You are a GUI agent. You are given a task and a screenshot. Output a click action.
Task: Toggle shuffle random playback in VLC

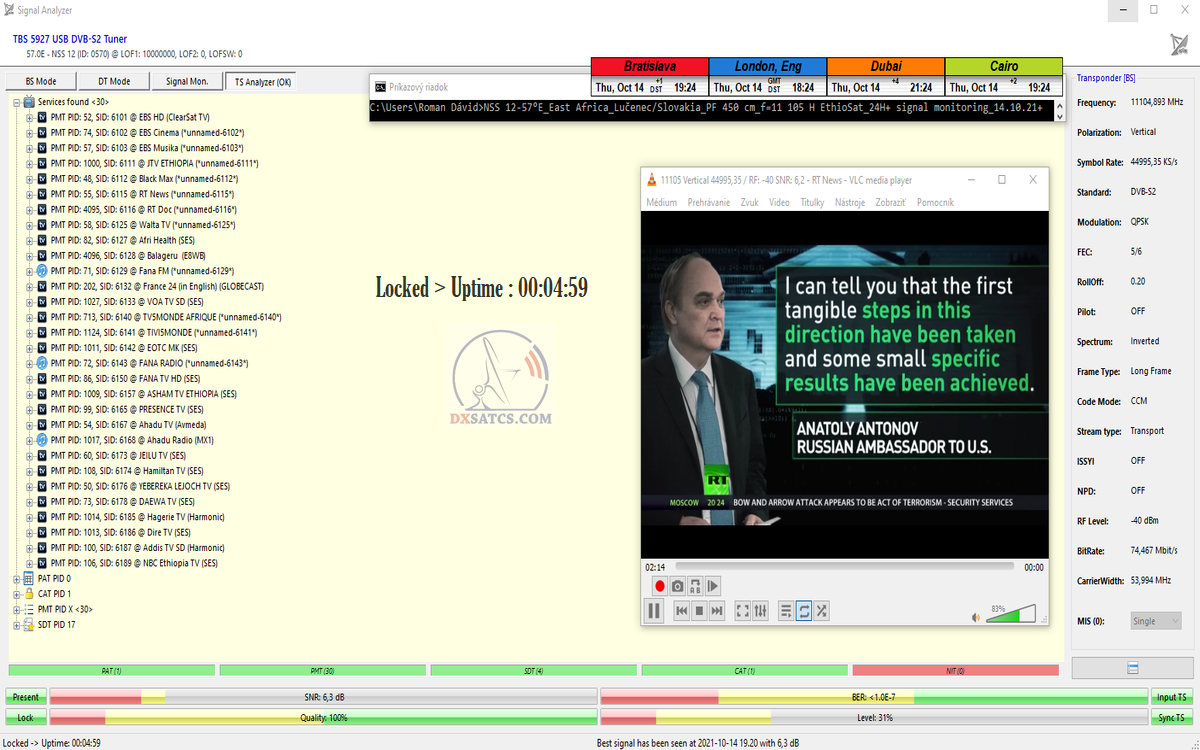(x=821, y=611)
